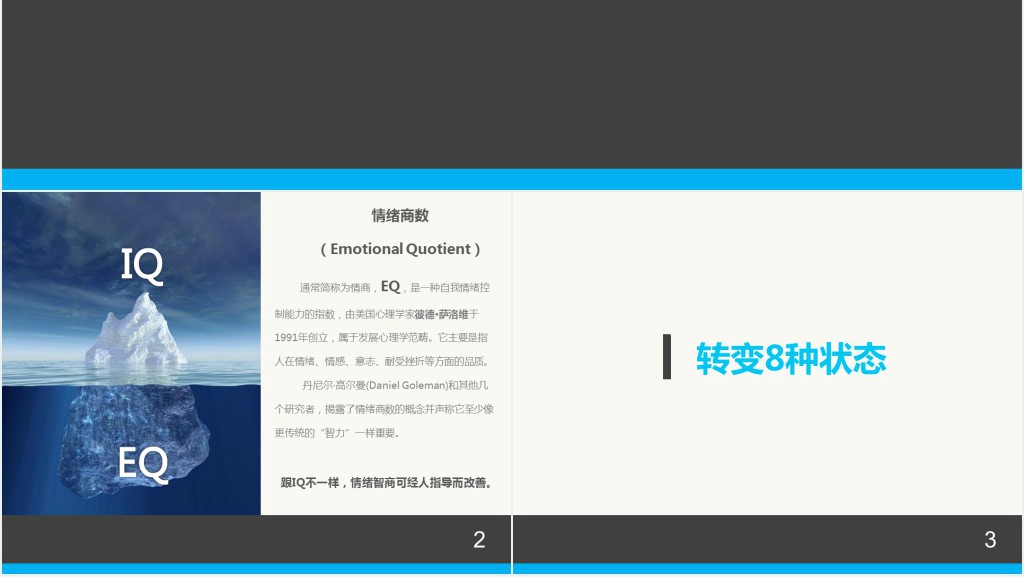Click the bold EQ in the paragraph
Image resolution: width=1024 pixels, height=577 pixels.
[390, 287]
